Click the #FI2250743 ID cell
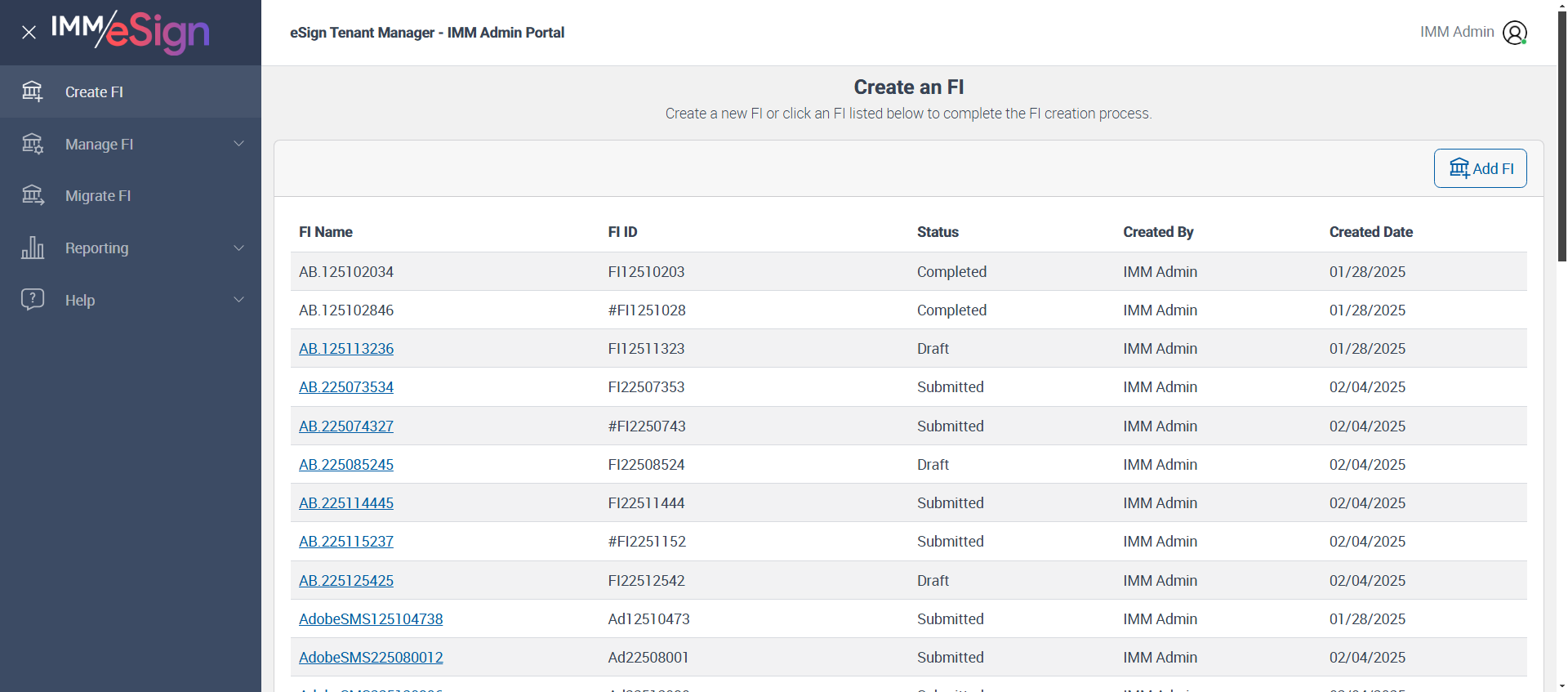The width and height of the screenshot is (1568, 692). 647,426
